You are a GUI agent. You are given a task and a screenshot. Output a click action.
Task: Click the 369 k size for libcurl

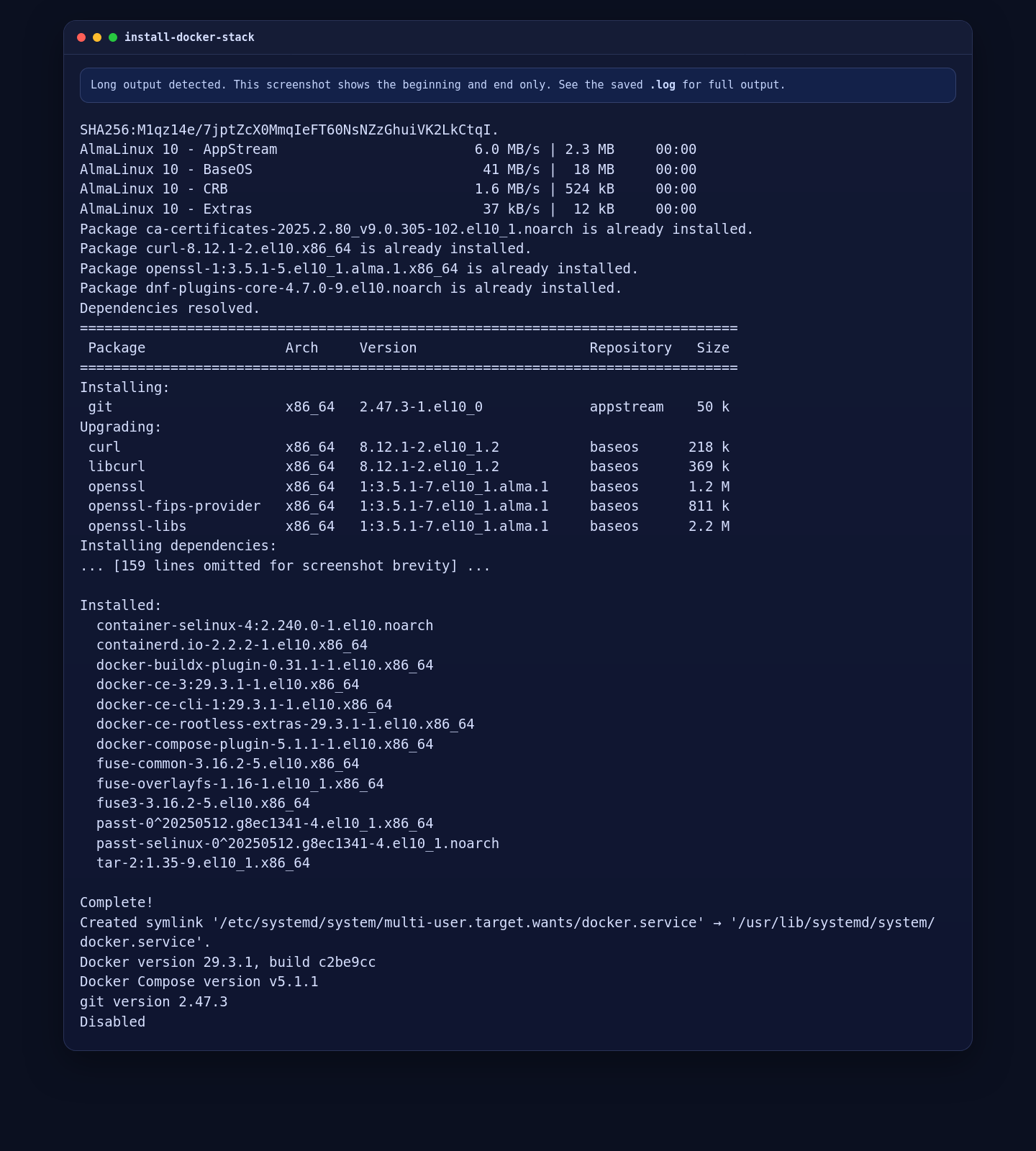(x=709, y=467)
